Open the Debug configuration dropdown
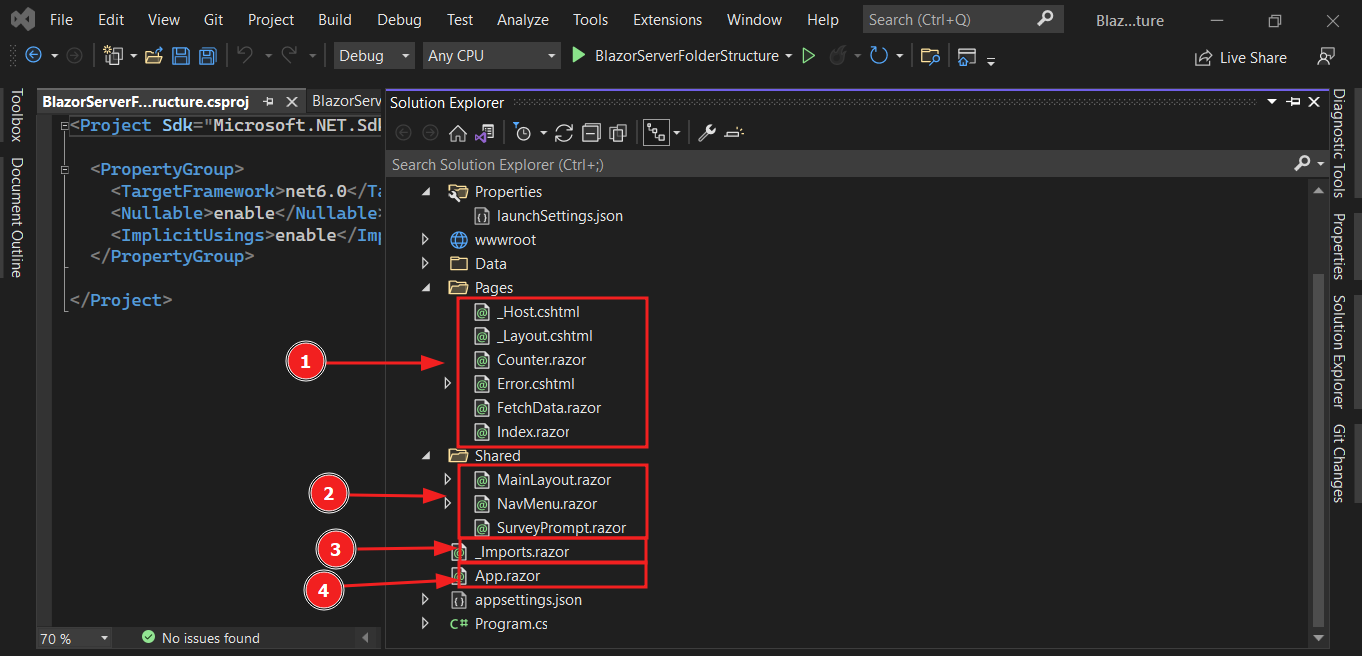 [374, 56]
